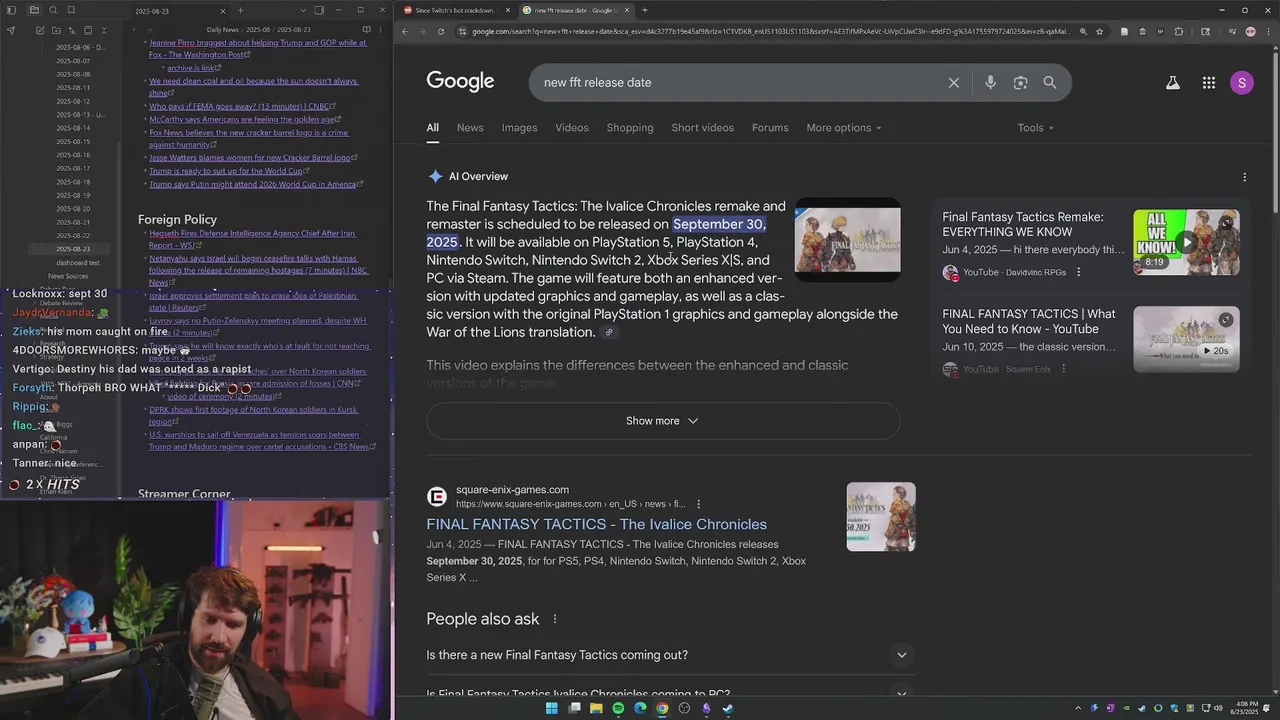Open Obsidian search icon in left ribbon
The height and width of the screenshot is (720, 1280).
coord(52,10)
